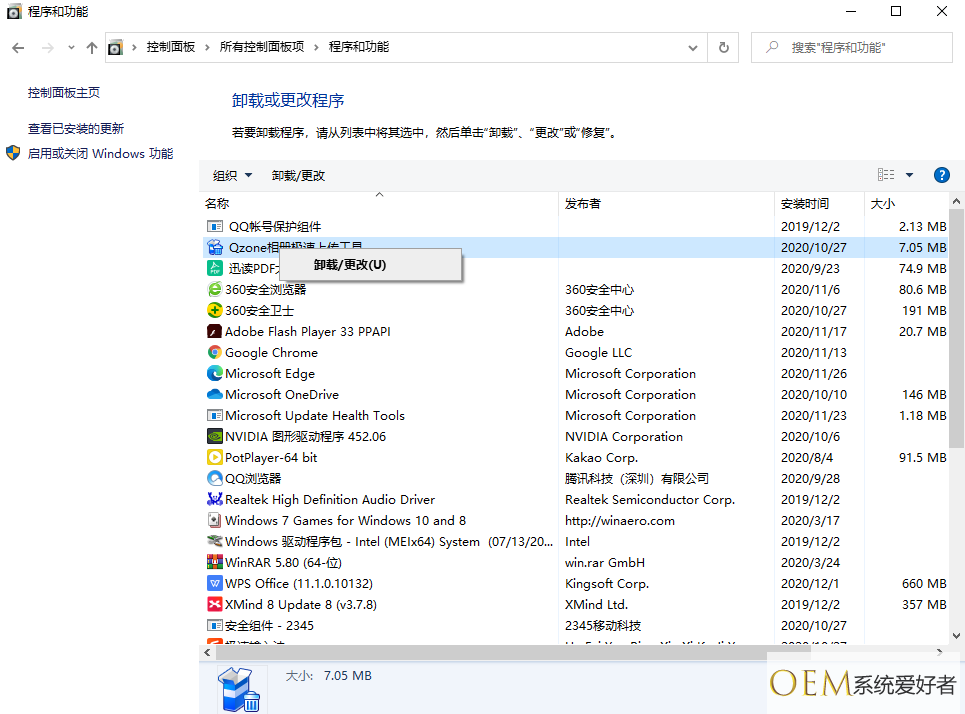
Task: Select the Microsoft Edge icon in list
Action: coord(214,374)
